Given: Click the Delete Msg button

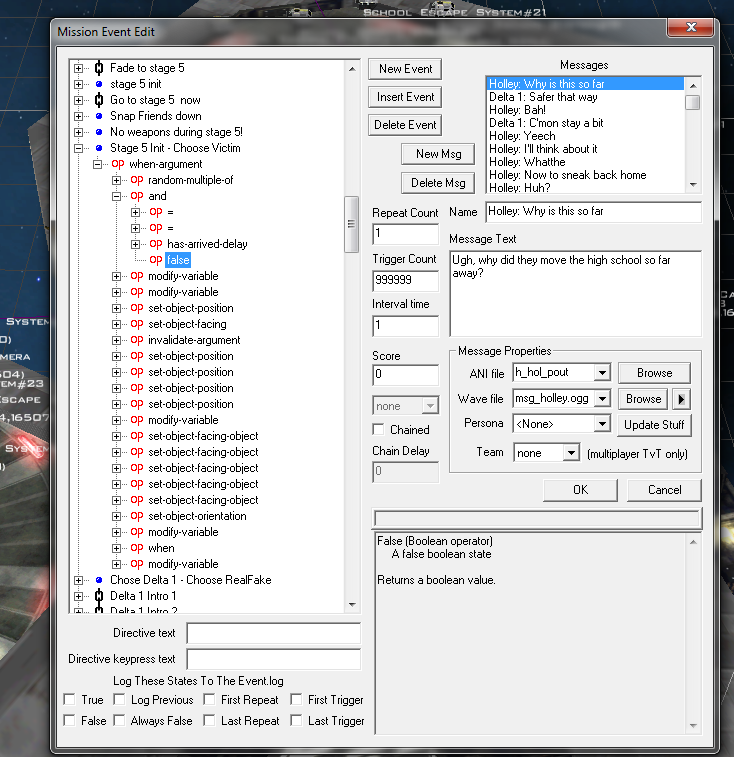Looking at the screenshot, I should [438, 183].
